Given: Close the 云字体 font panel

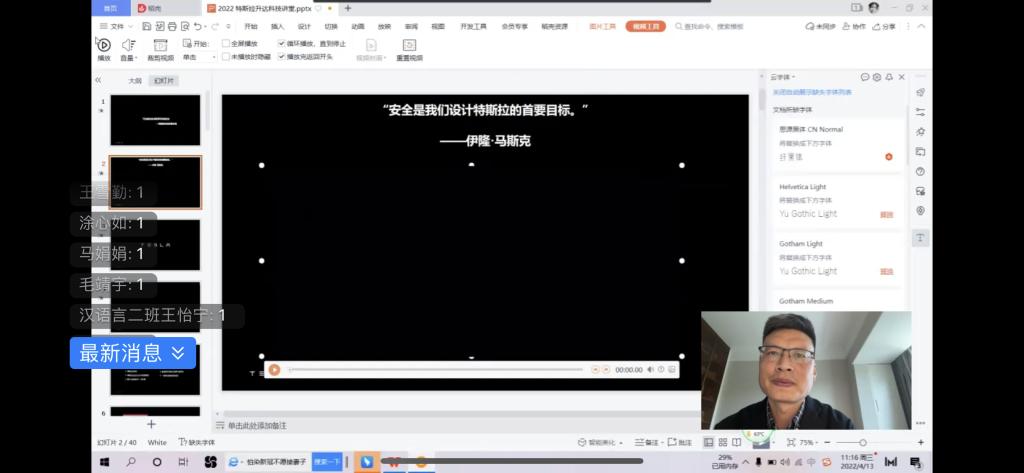Looking at the screenshot, I should (902, 77).
